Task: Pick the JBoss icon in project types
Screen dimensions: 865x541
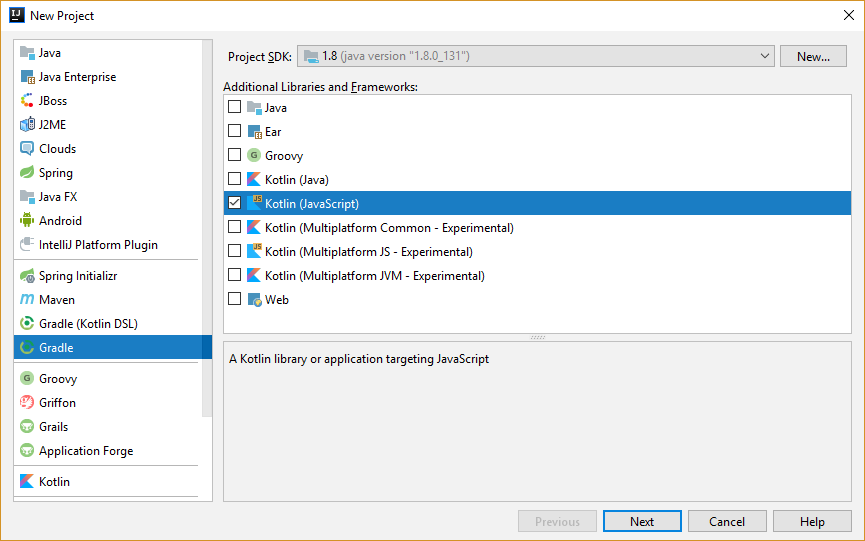Action: (x=27, y=101)
